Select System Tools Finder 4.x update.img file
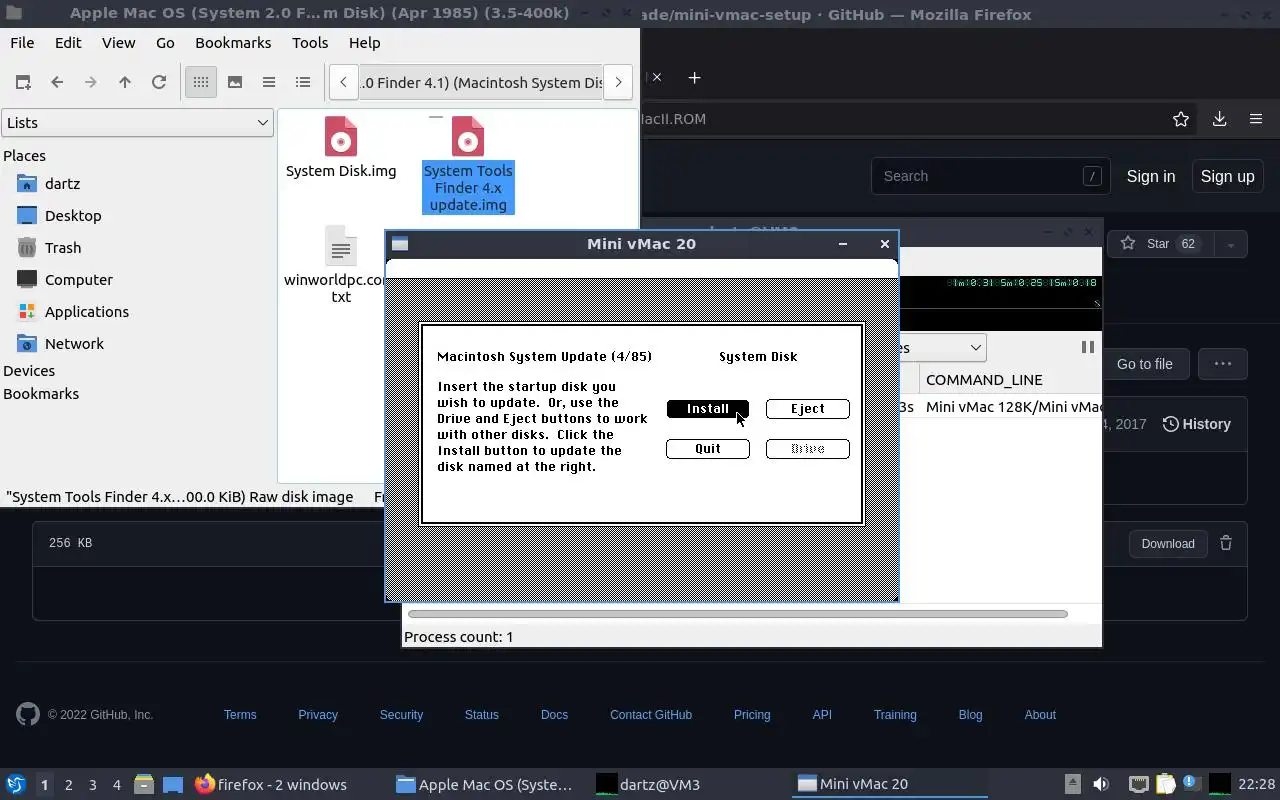 (x=468, y=165)
